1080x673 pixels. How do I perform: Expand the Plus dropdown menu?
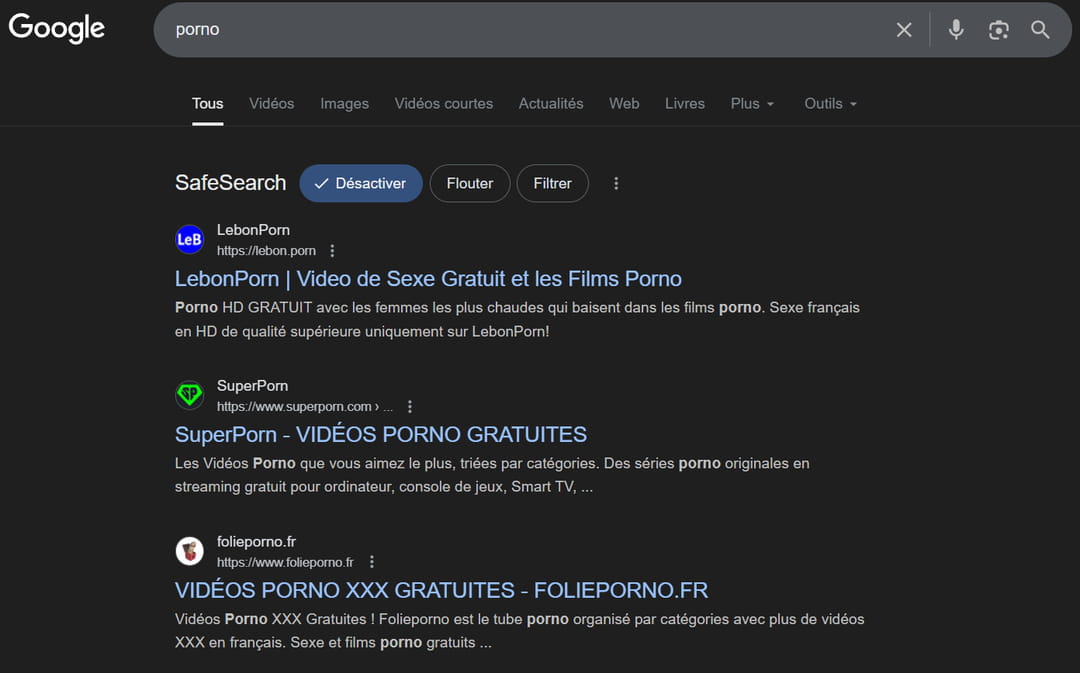click(752, 104)
